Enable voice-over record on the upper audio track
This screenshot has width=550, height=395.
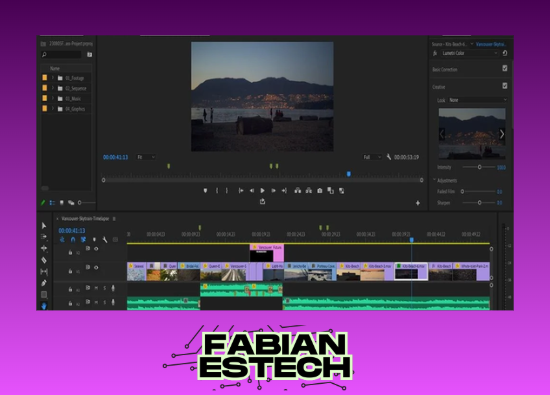[113, 288]
